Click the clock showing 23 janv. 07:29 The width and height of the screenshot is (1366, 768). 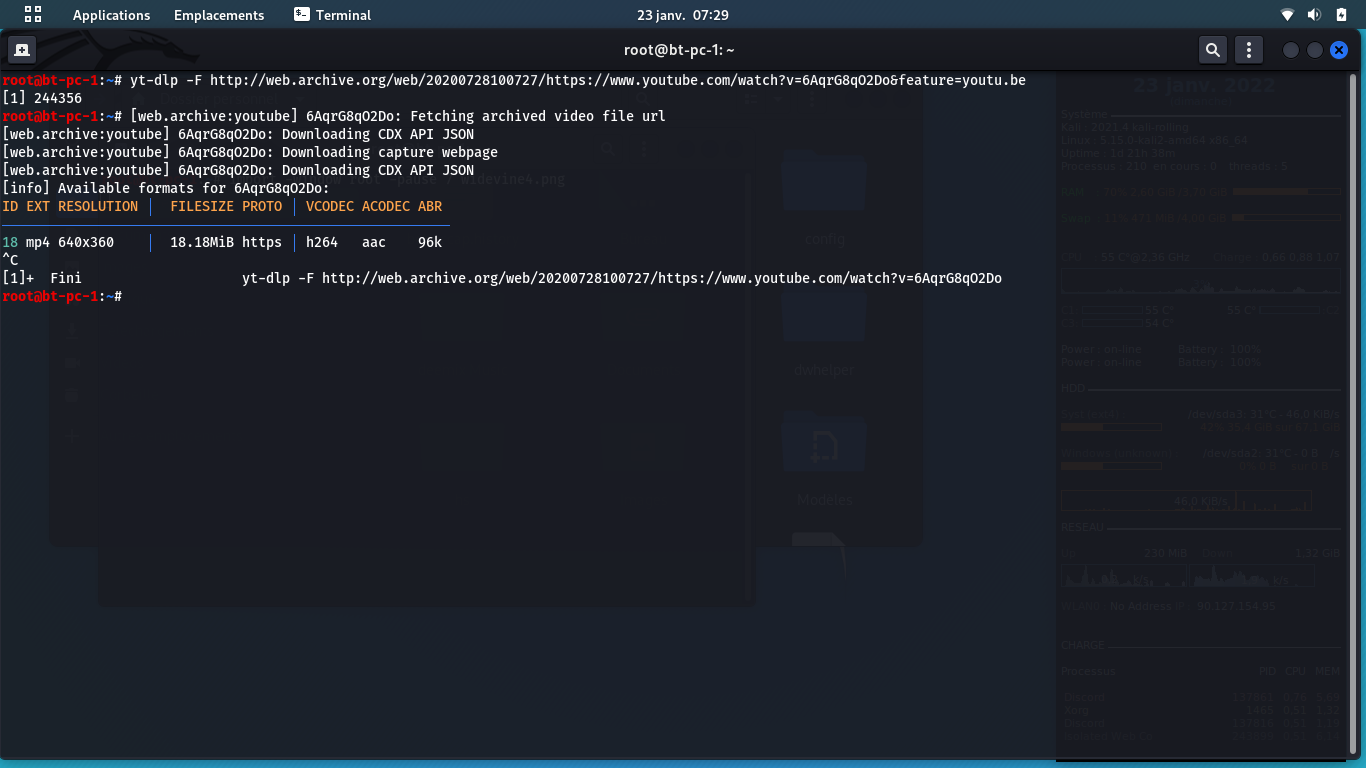tap(683, 15)
